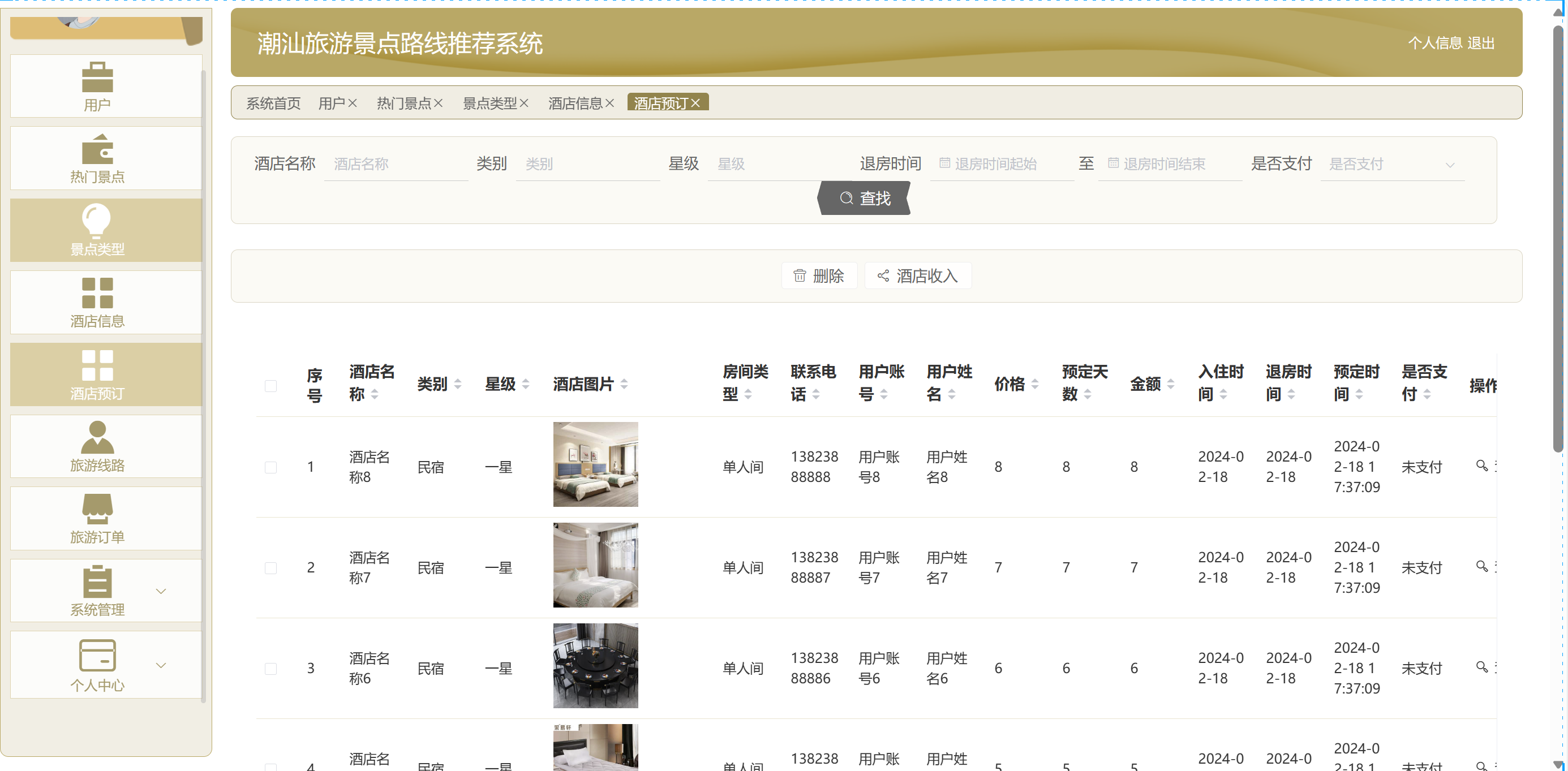The width and height of the screenshot is (1568, 771).
Task: Click the sort arrows on 价格 column
Action: click(1035, 384)
